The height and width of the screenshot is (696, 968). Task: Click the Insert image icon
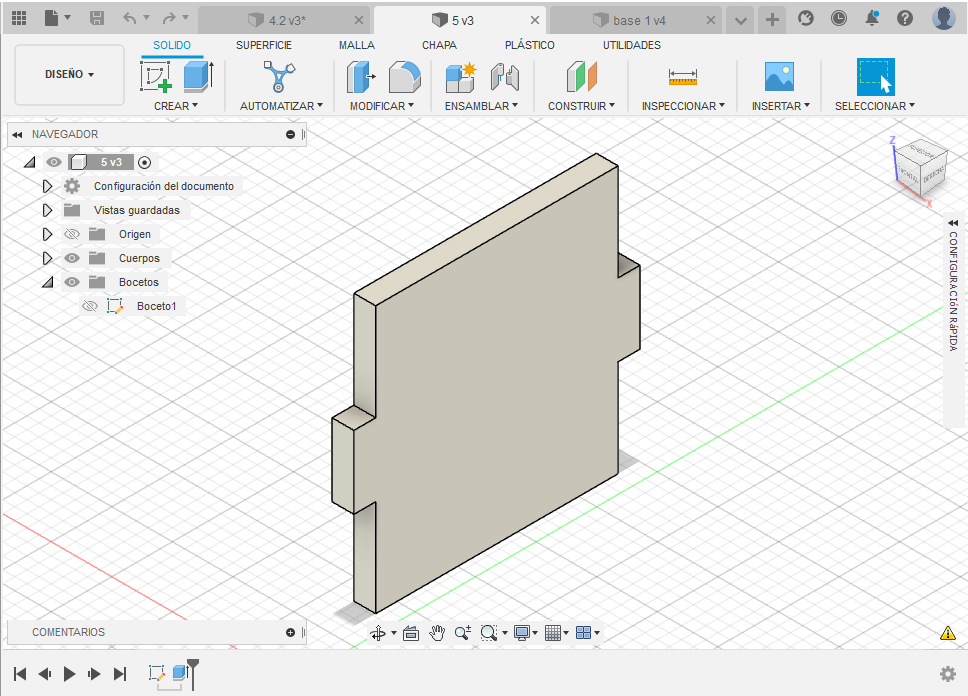tap(779, 77)
